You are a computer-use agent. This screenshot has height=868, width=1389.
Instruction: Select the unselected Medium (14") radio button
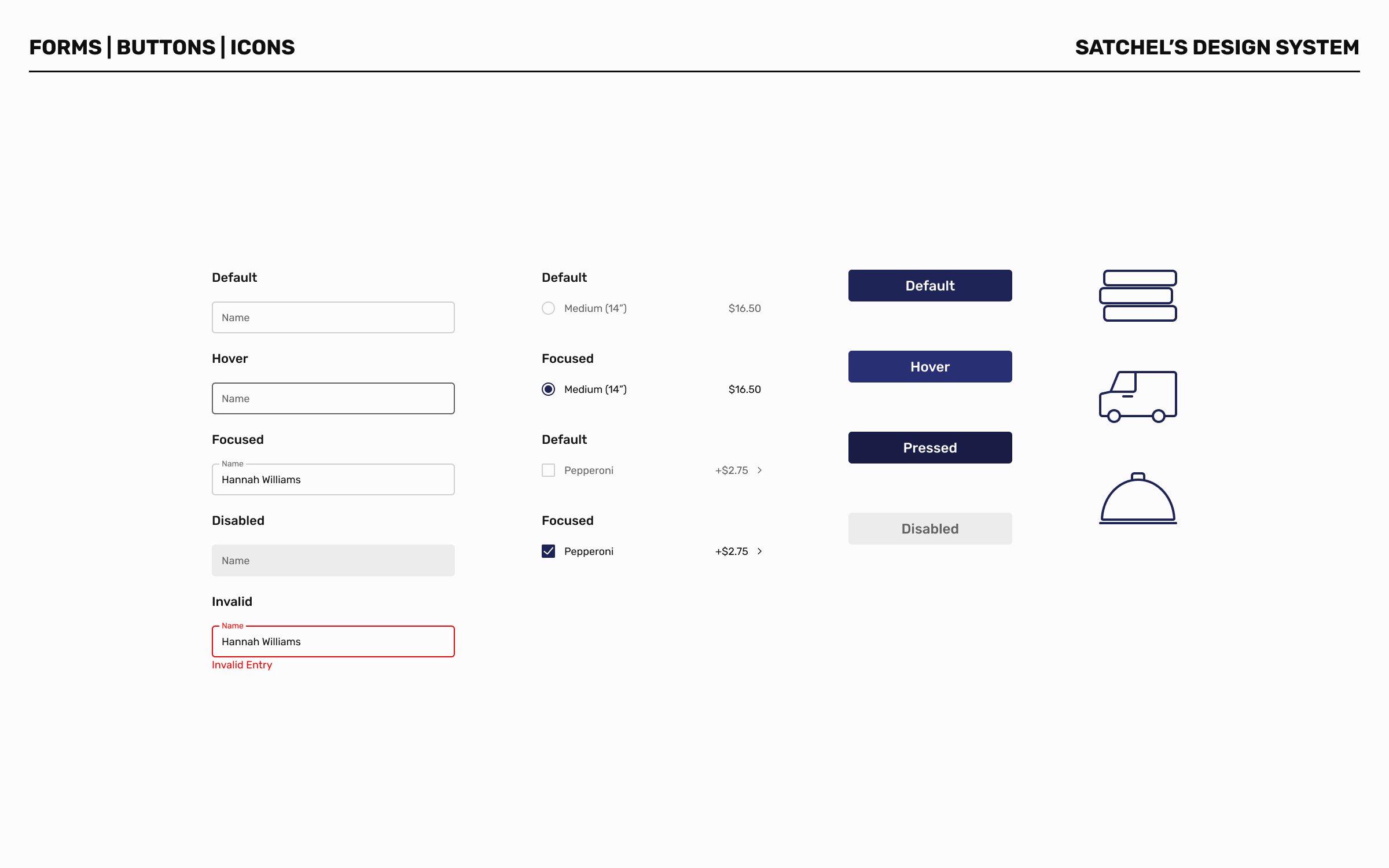(548, 308)
